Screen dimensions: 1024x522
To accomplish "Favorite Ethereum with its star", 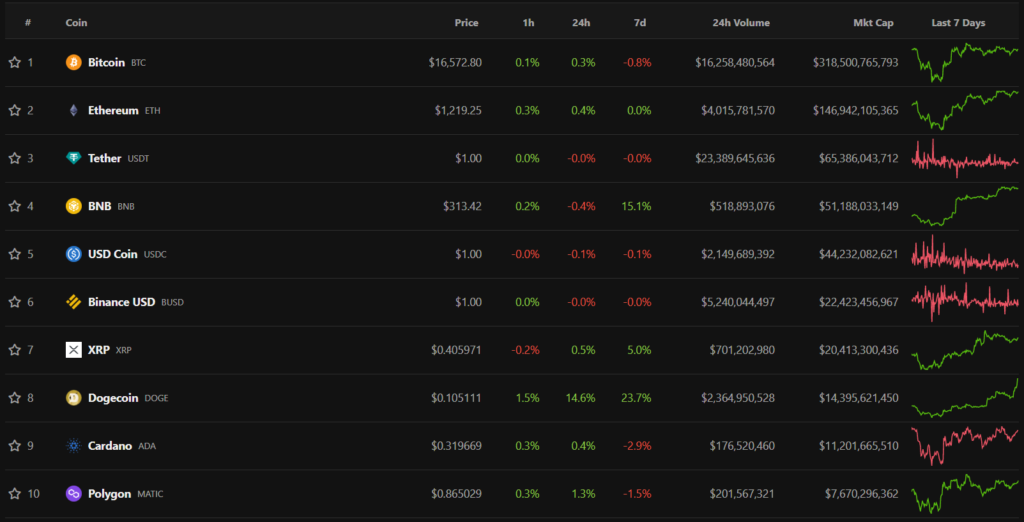I will click(x=14, y=110).
